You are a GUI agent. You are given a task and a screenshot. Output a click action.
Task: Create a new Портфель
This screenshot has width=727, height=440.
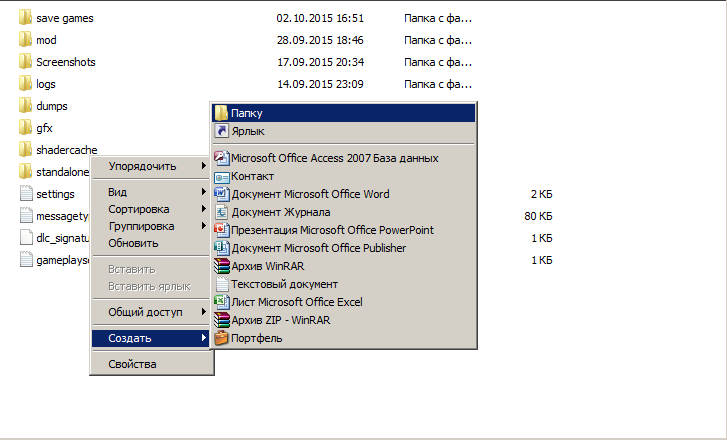coord(344,338)
